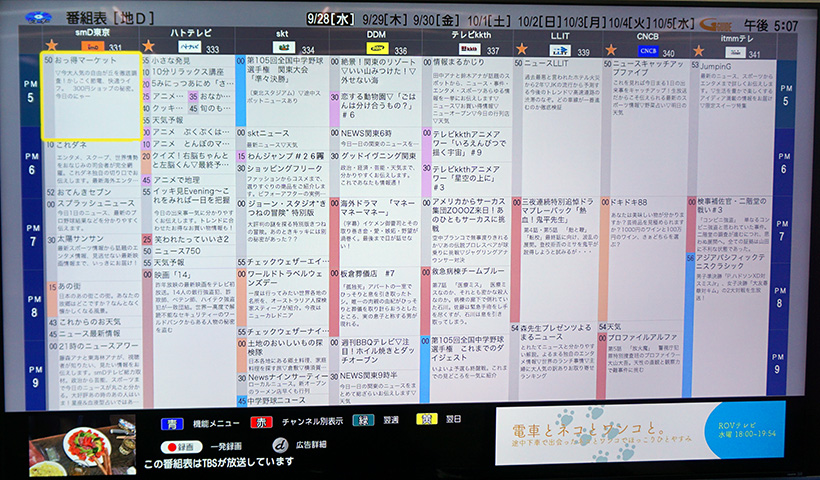Select the DDM channel header name
Image resolution: width=820 pixels, height=480 pixels.
tap(376, 35)
